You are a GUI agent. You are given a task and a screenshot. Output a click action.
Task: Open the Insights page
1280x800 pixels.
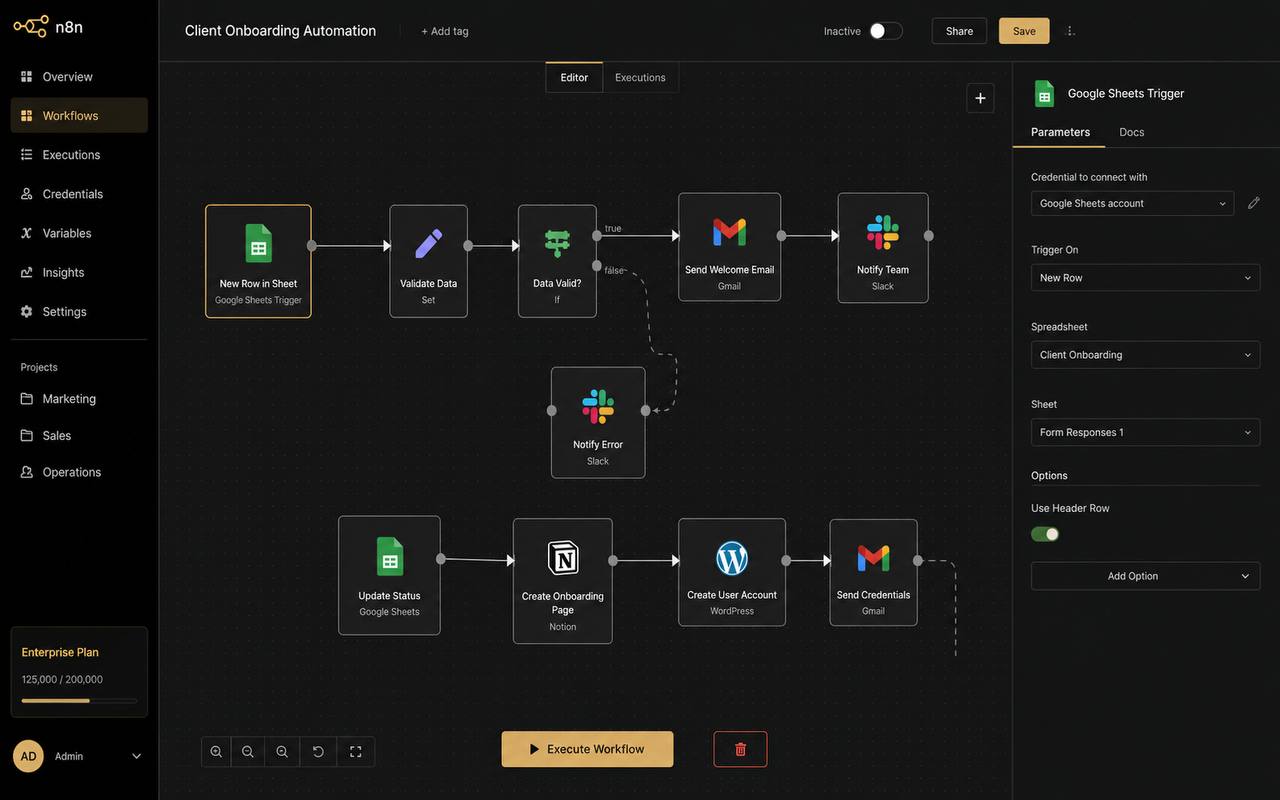tap(79, 272)
